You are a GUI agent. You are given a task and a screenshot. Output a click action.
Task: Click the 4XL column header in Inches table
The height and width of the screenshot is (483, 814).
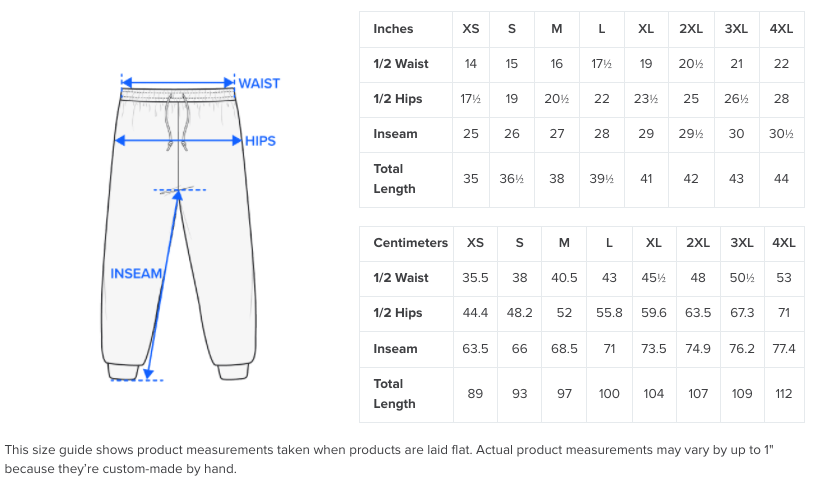pos(781,29)
